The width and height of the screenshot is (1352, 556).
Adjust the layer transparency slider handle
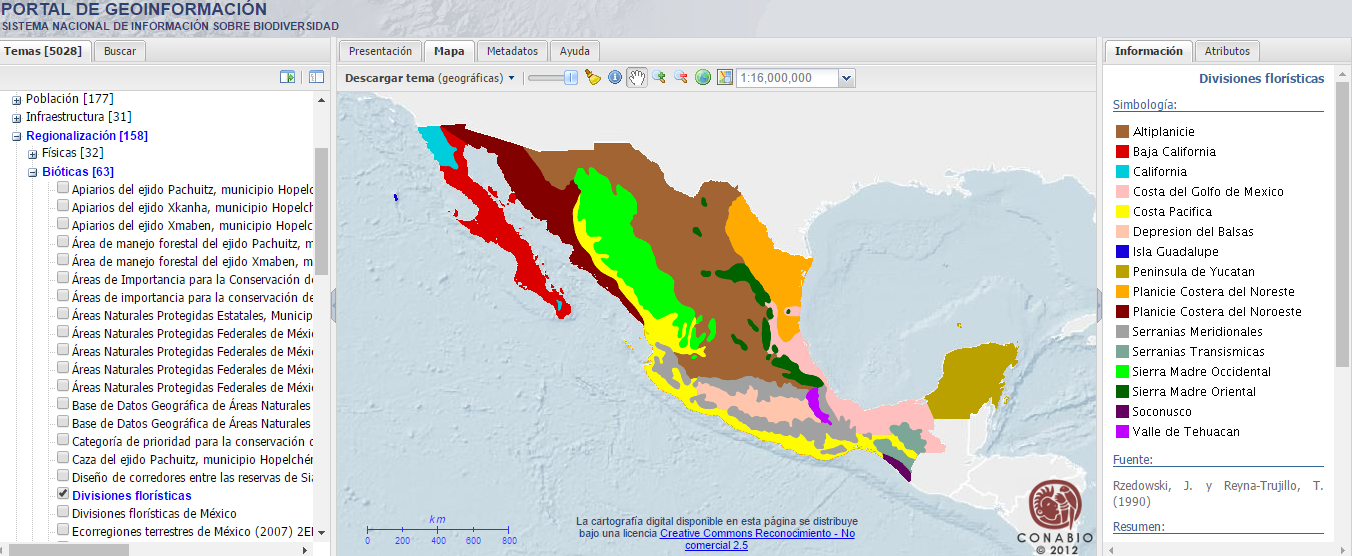(x=571, y=77)
